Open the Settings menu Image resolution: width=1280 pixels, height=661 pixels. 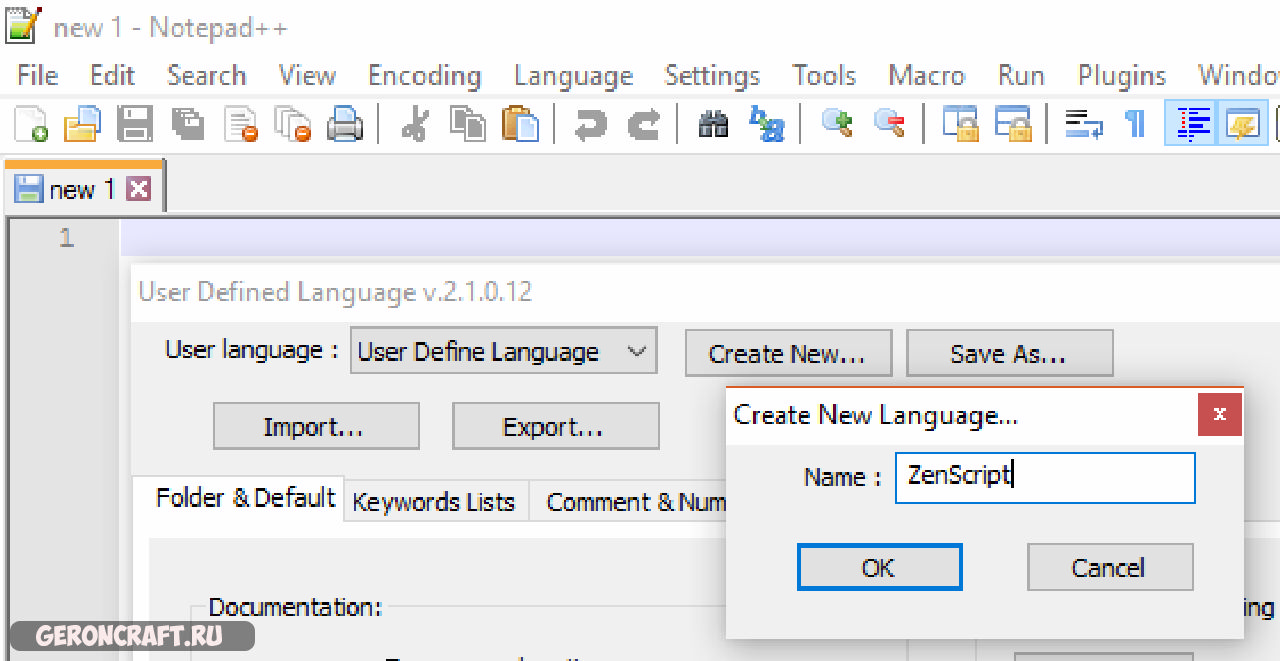pos(712,76)
